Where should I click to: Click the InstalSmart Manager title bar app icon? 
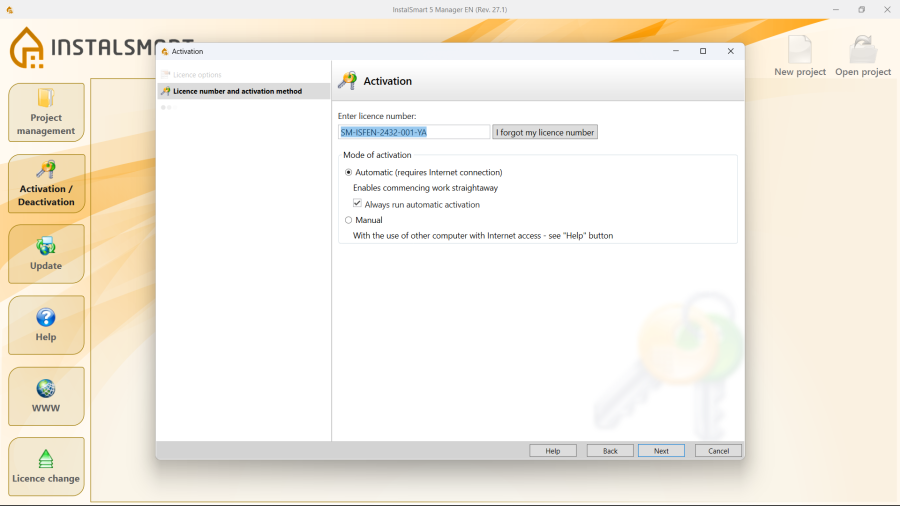coord(10,10)
